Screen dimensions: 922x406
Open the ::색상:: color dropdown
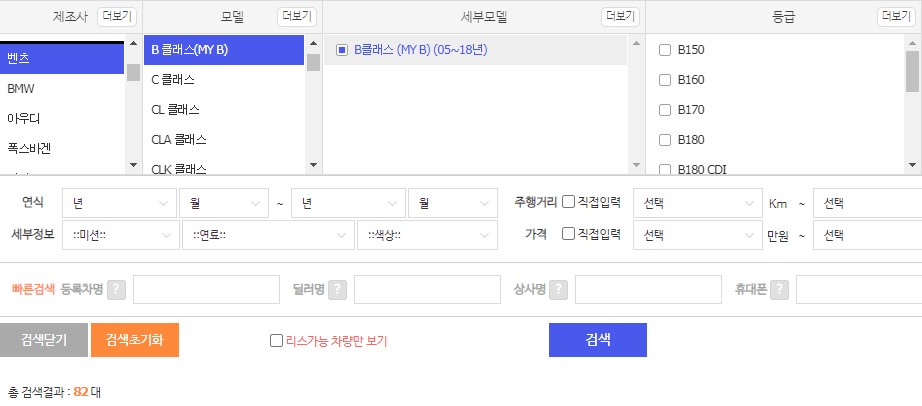click(x=427, y=235)
